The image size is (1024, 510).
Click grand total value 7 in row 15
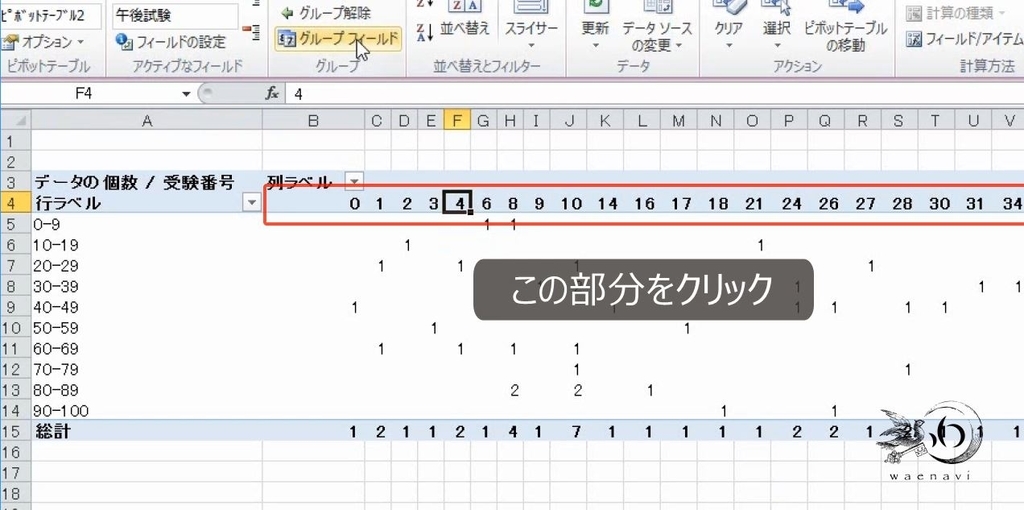click(x=577, y=432)
